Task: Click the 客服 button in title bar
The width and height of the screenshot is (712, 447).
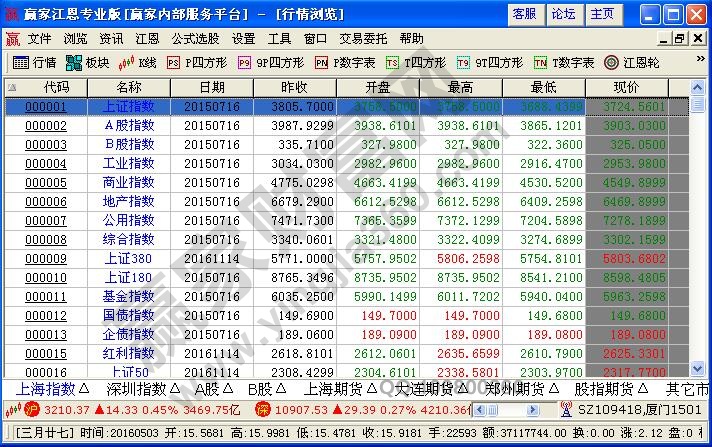Action: 525,15
